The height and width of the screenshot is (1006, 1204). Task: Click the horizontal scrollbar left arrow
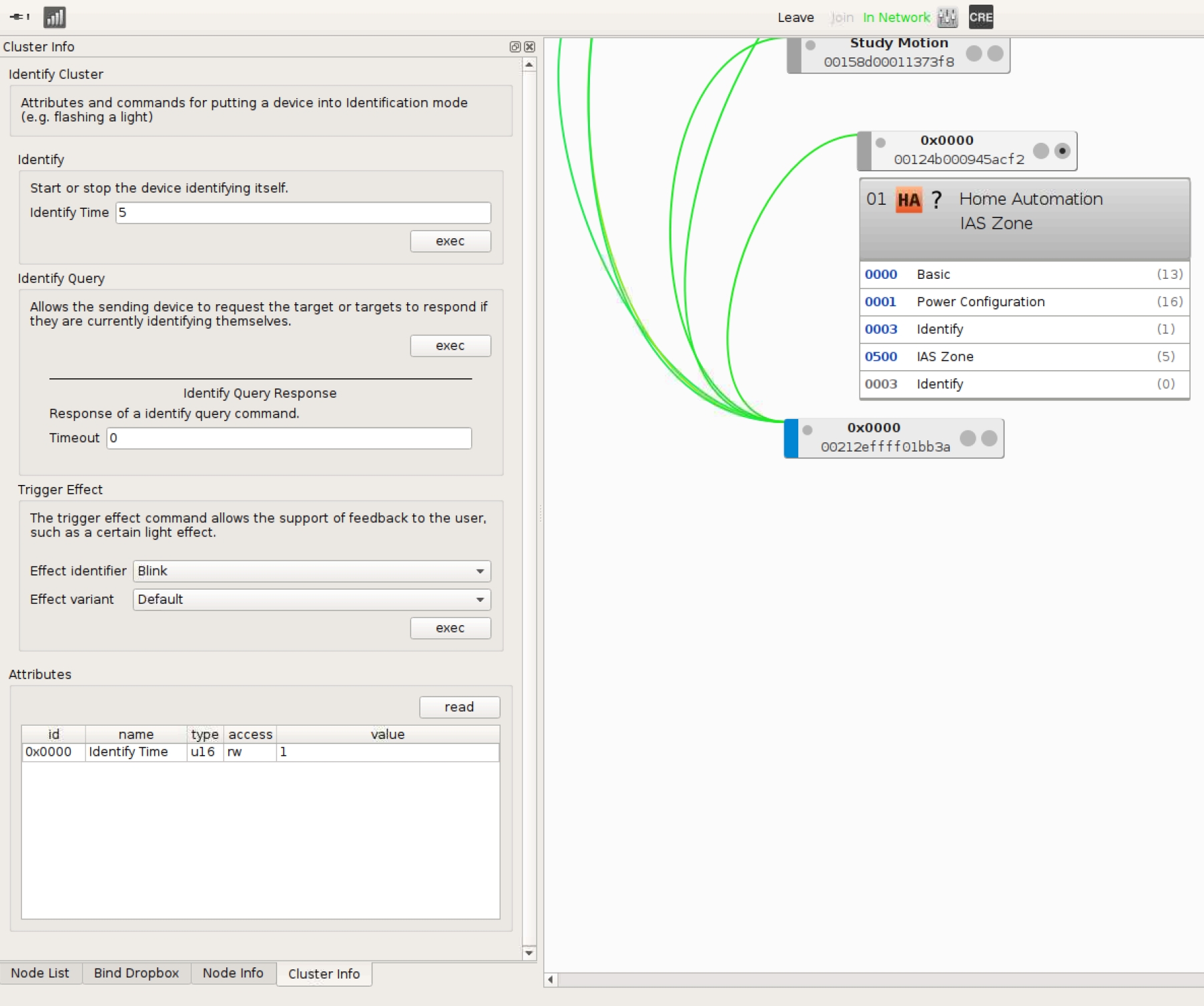[551, 980]
